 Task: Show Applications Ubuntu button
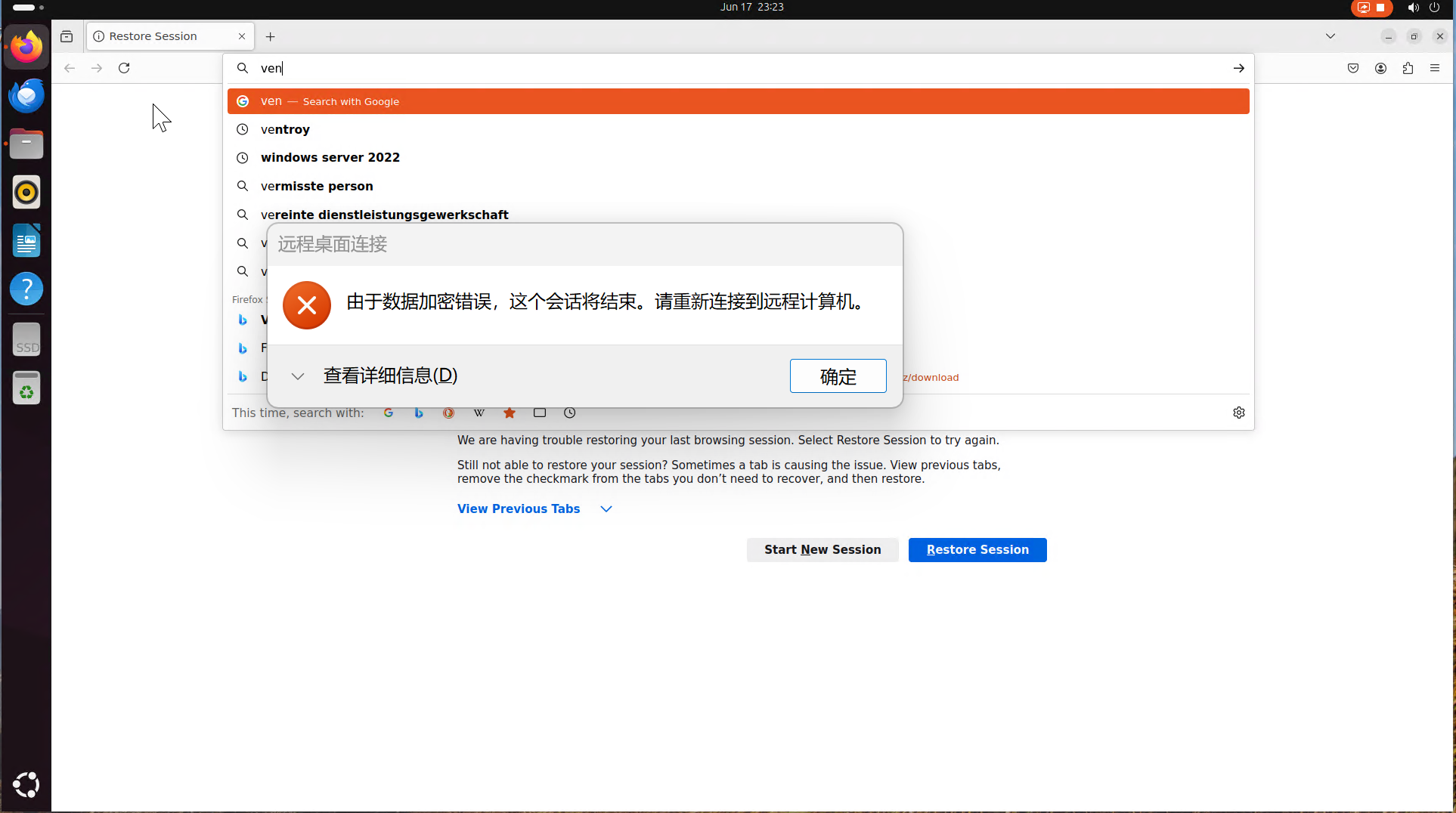26,784
